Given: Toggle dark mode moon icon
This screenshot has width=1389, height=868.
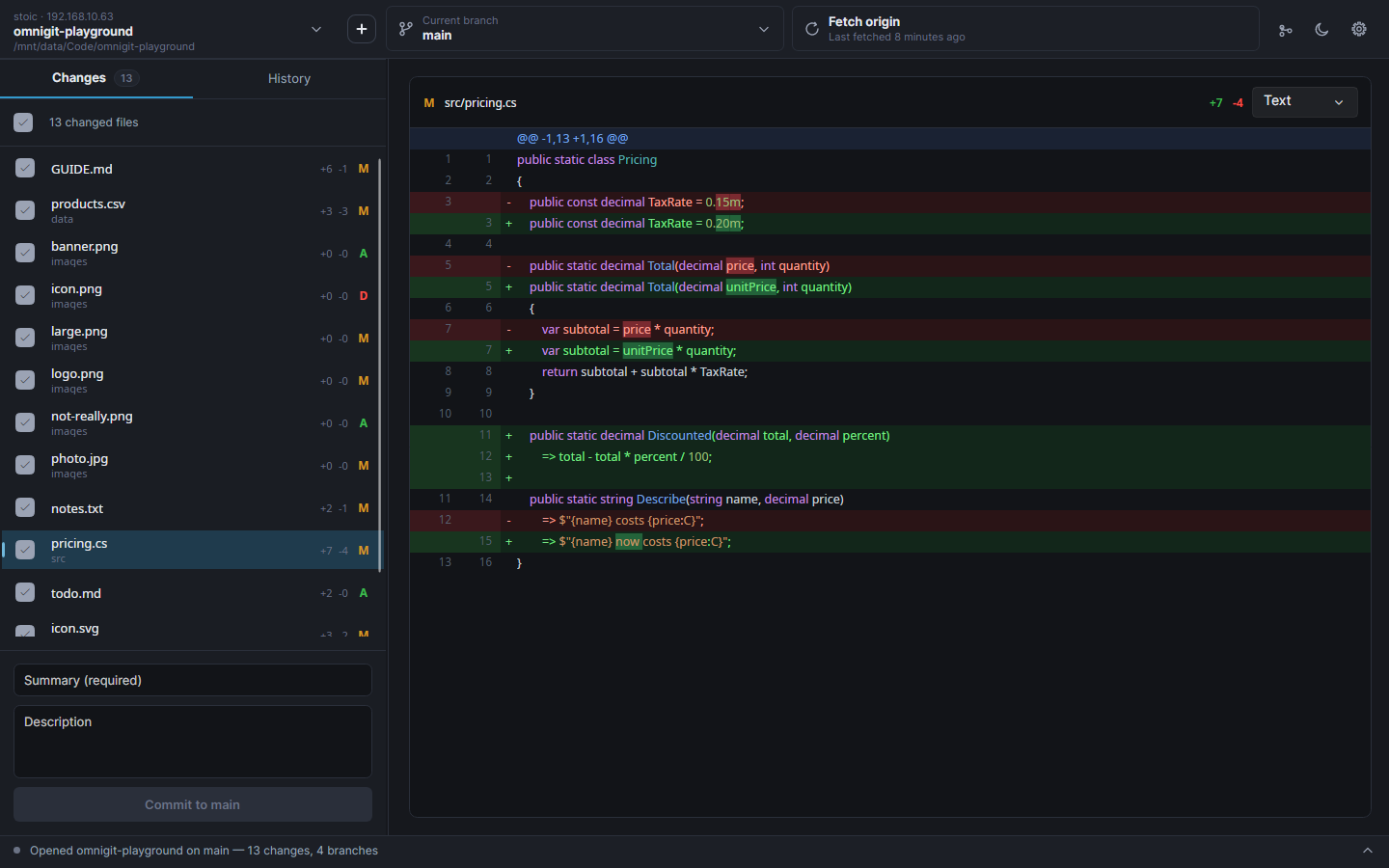Looking at the screenshot, I should pos(1321,30).
